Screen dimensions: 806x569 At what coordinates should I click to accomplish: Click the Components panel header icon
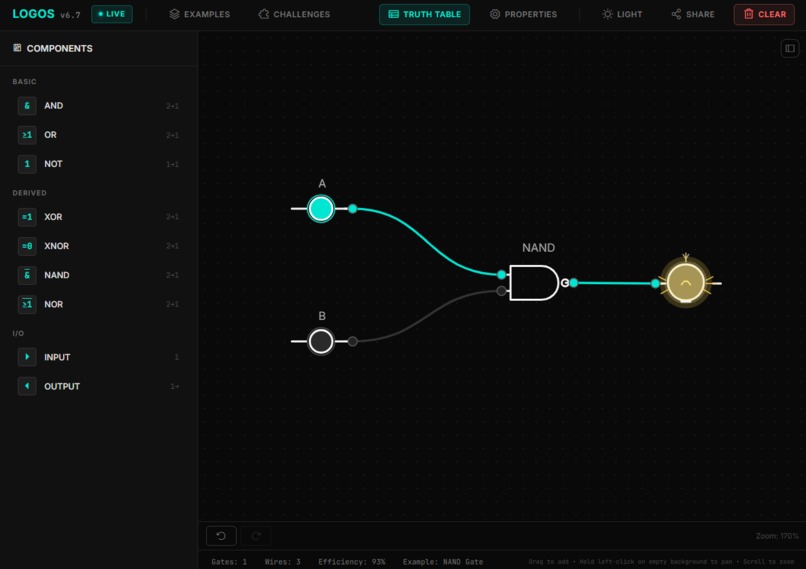[17, 48]
